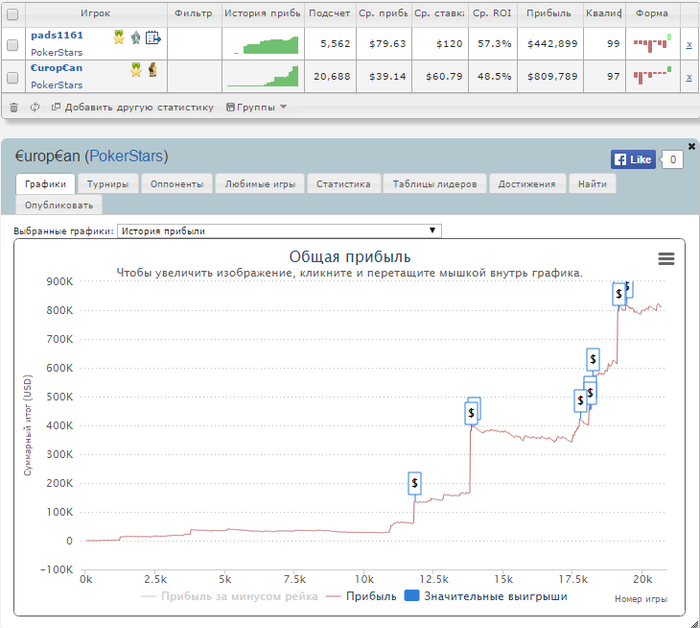Click the $ win marker near 12k games
The image size is (700, 628).
[415, 483]
